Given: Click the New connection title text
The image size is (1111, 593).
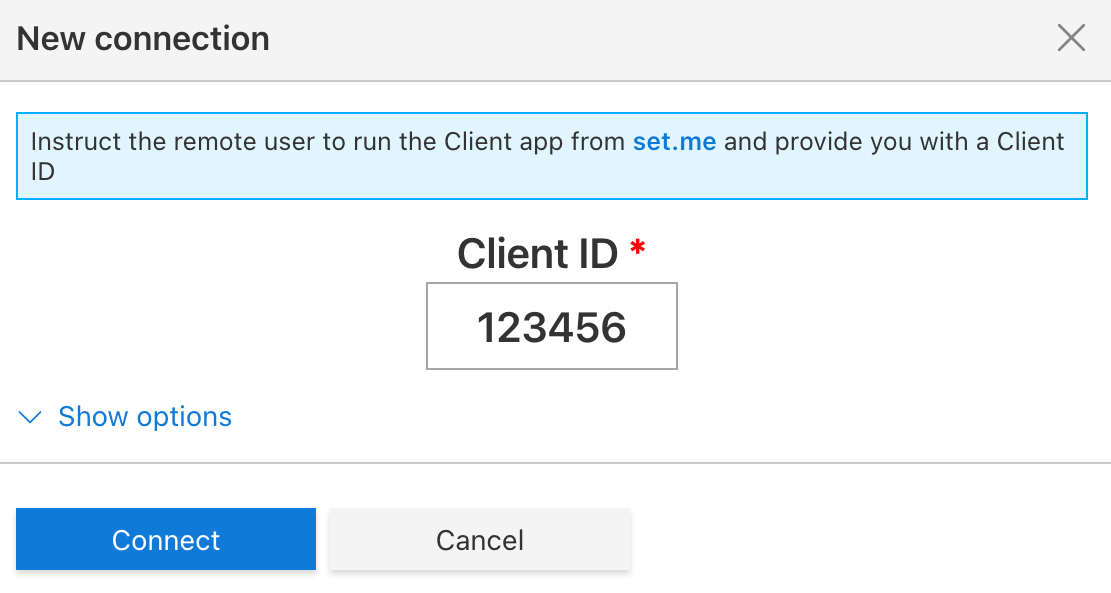Looking at the screenshot, I should pos(142,38).
